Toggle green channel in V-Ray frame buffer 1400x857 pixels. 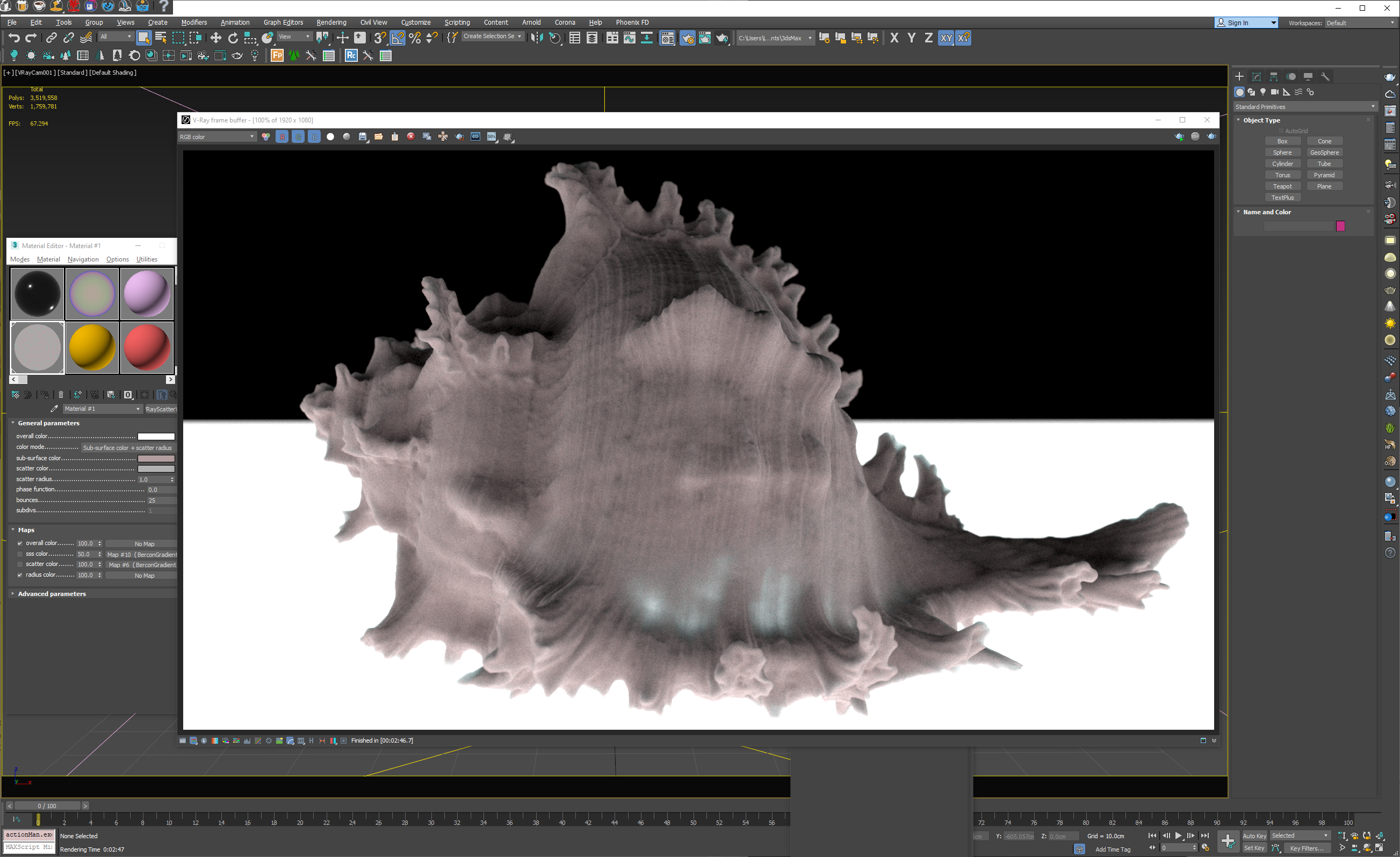tap(298, 137)
